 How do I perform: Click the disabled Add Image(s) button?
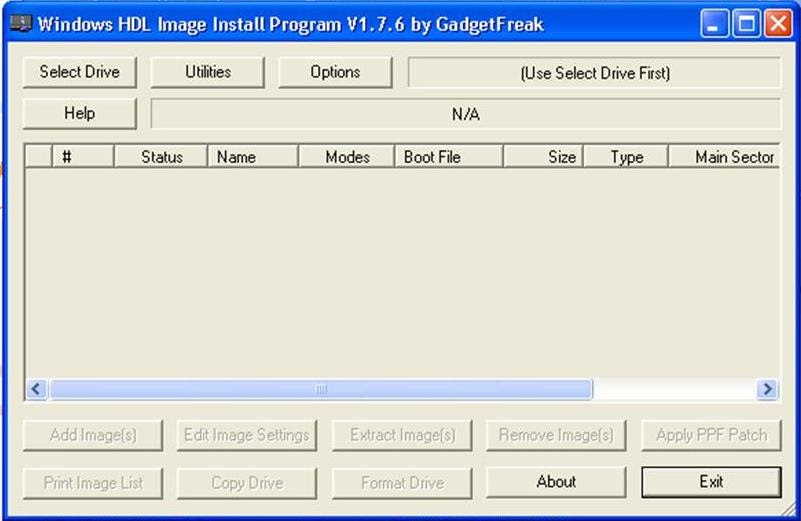(93, 435)
